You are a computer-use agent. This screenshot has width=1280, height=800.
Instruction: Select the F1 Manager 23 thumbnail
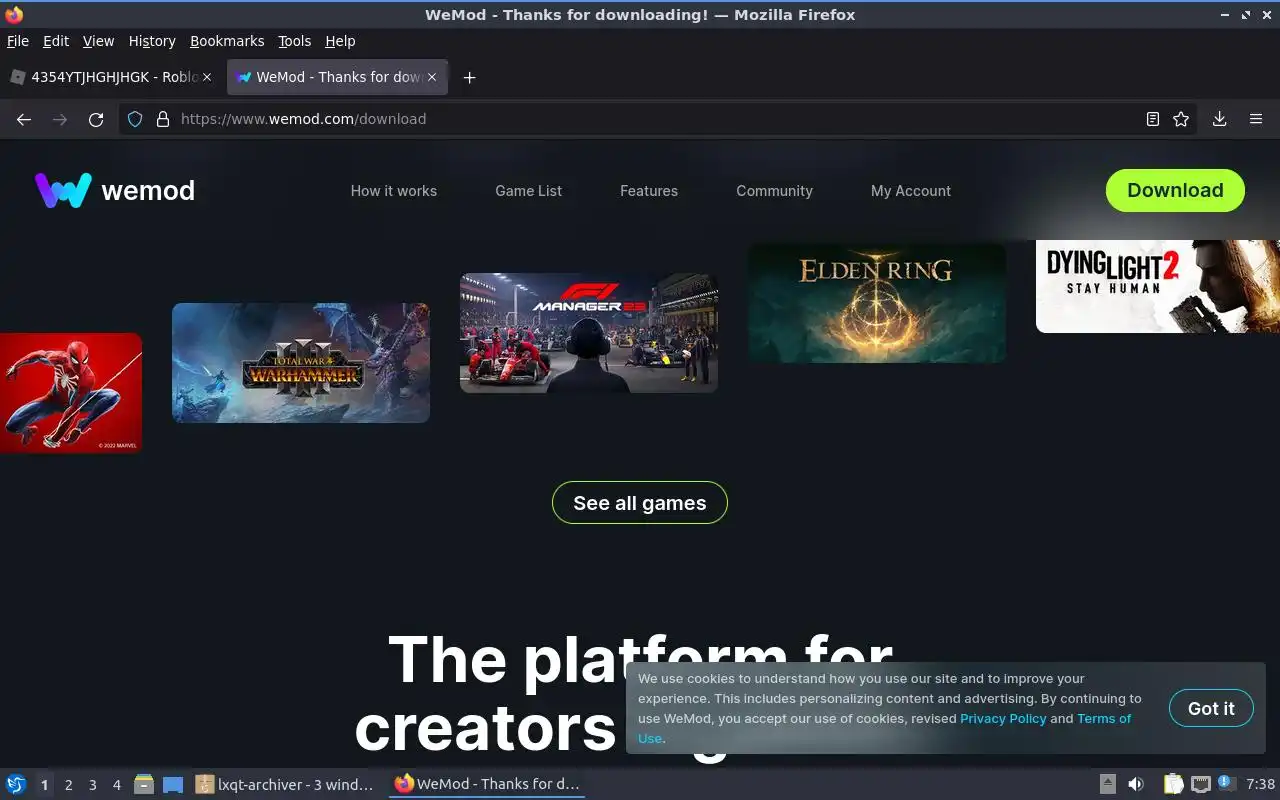[589, 333]
